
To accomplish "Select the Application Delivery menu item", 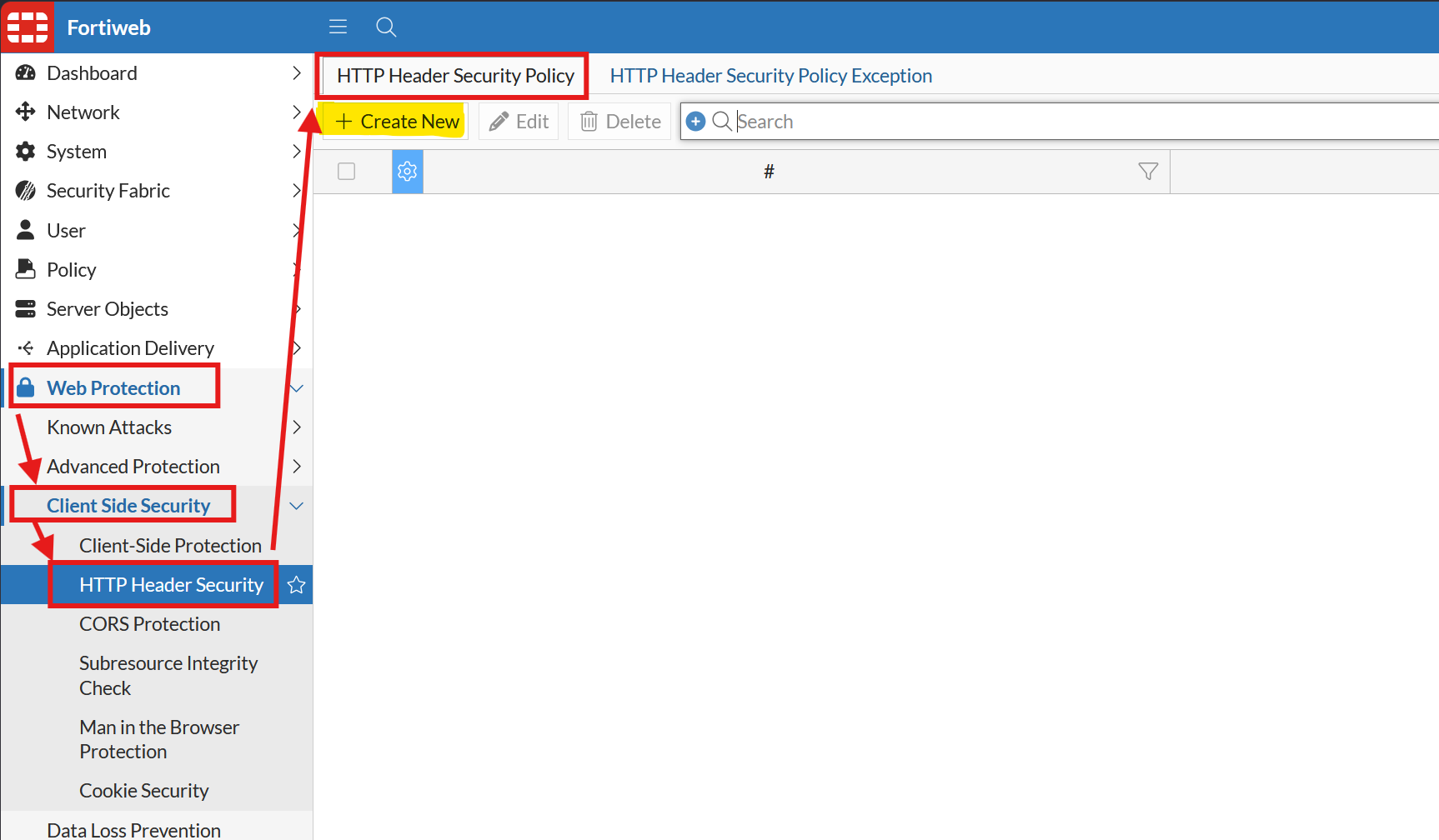I will [x=157, y=348].
